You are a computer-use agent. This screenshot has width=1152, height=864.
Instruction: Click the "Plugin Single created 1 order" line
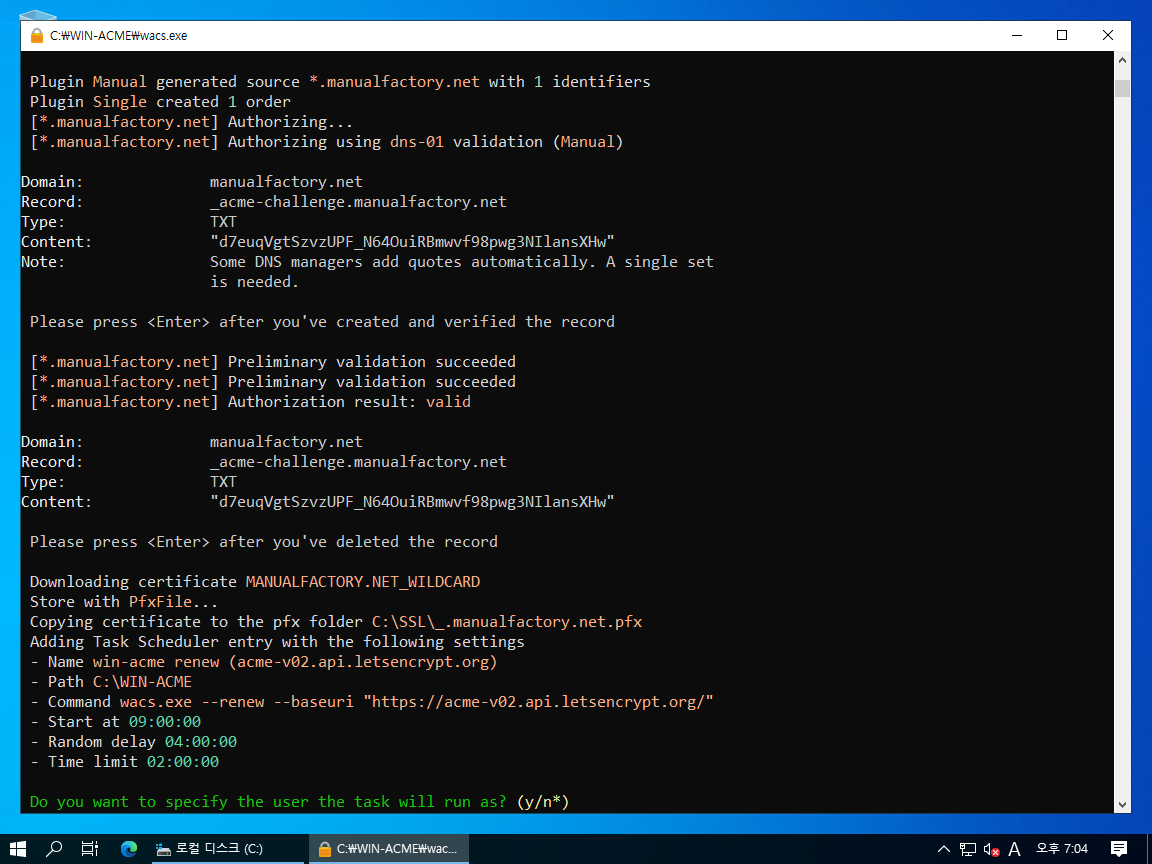pyautogui.click(x=160, y=101)
